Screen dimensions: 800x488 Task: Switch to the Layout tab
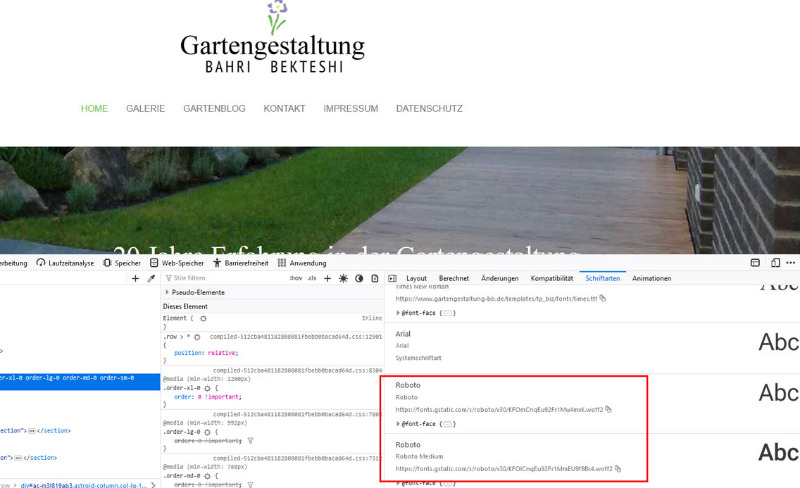(x=416, y=278)
